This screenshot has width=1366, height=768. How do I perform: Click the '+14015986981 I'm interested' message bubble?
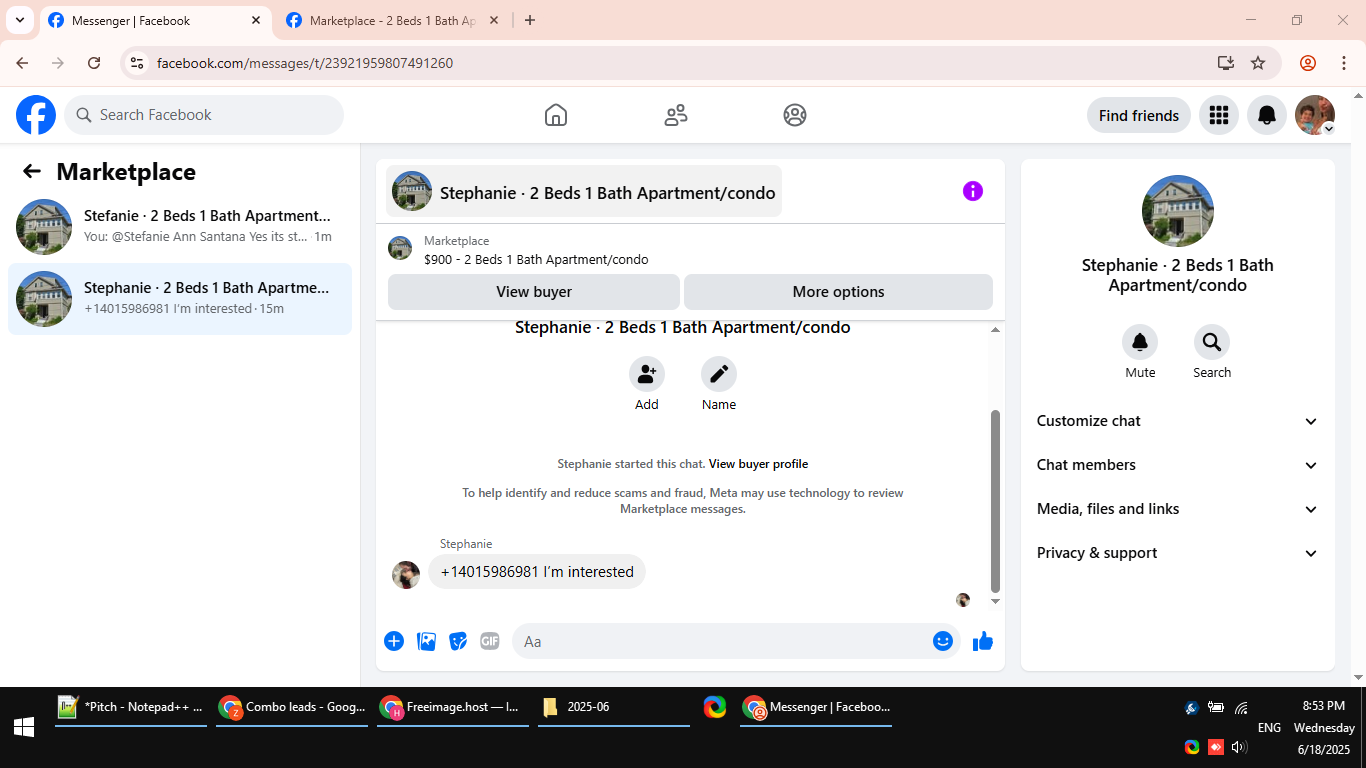pyautogui.click(x=537, y=572)
